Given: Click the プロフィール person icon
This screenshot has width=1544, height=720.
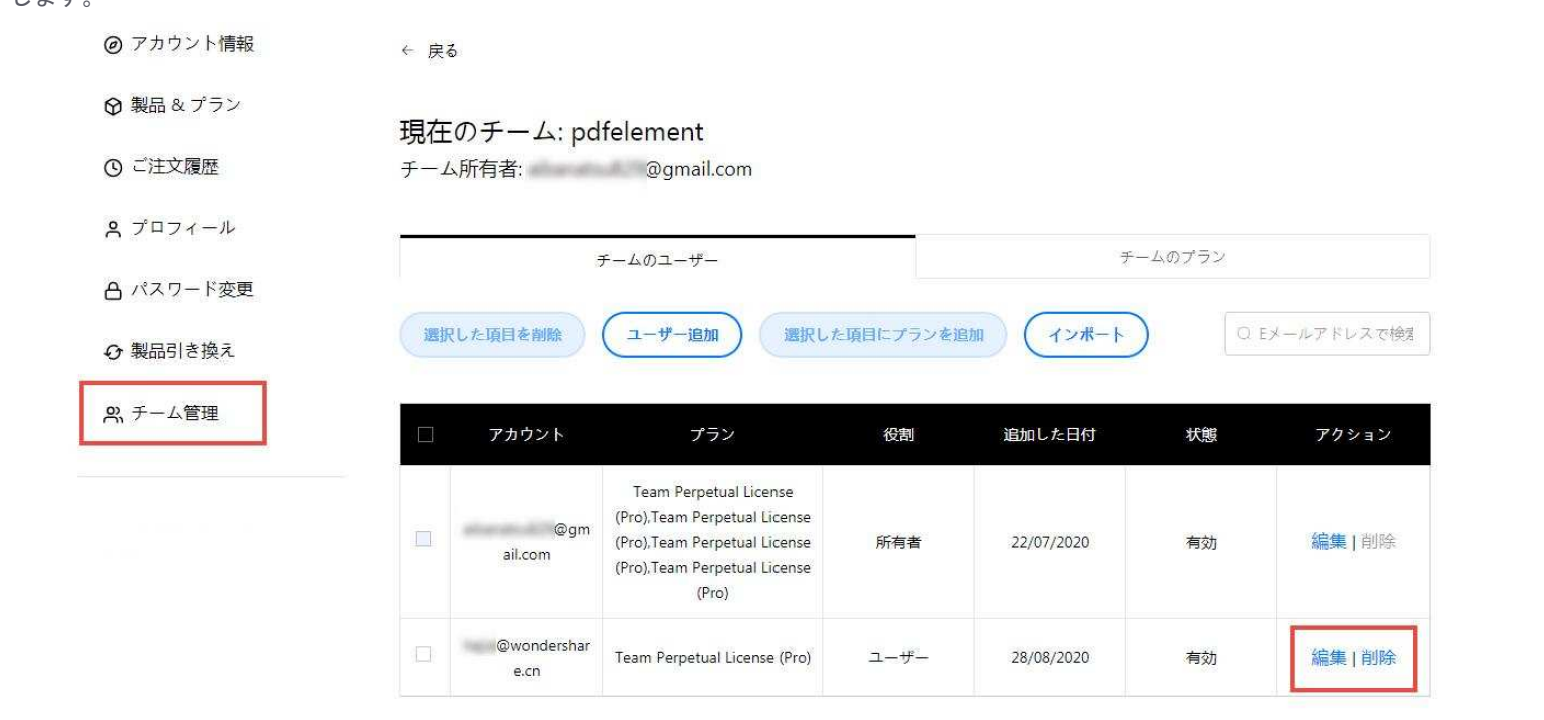Looking at the screenshot, I should [x=112, y=229].
